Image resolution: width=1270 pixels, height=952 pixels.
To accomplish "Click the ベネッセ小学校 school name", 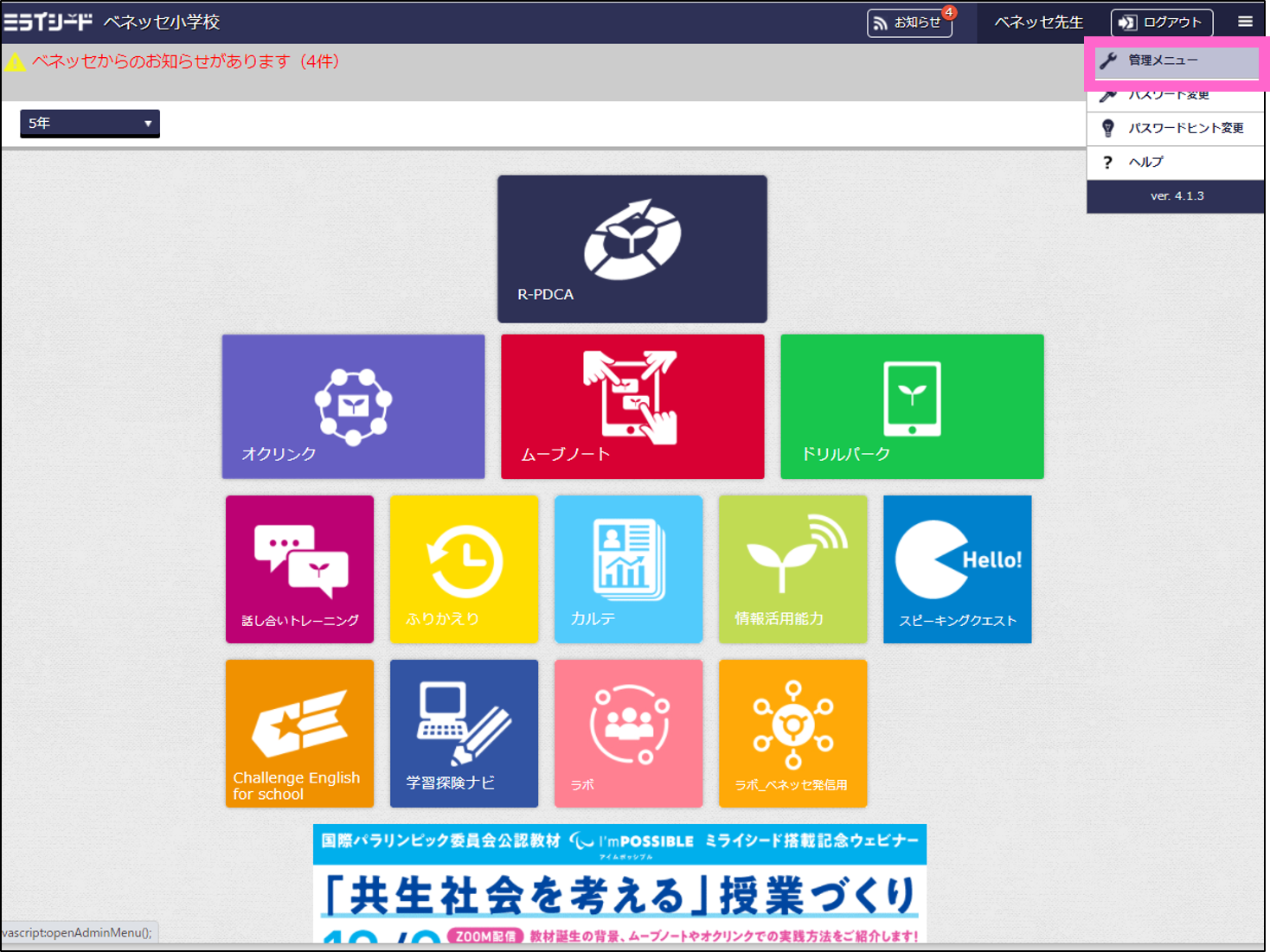I will pyautogui.click(x=162, y=22).
